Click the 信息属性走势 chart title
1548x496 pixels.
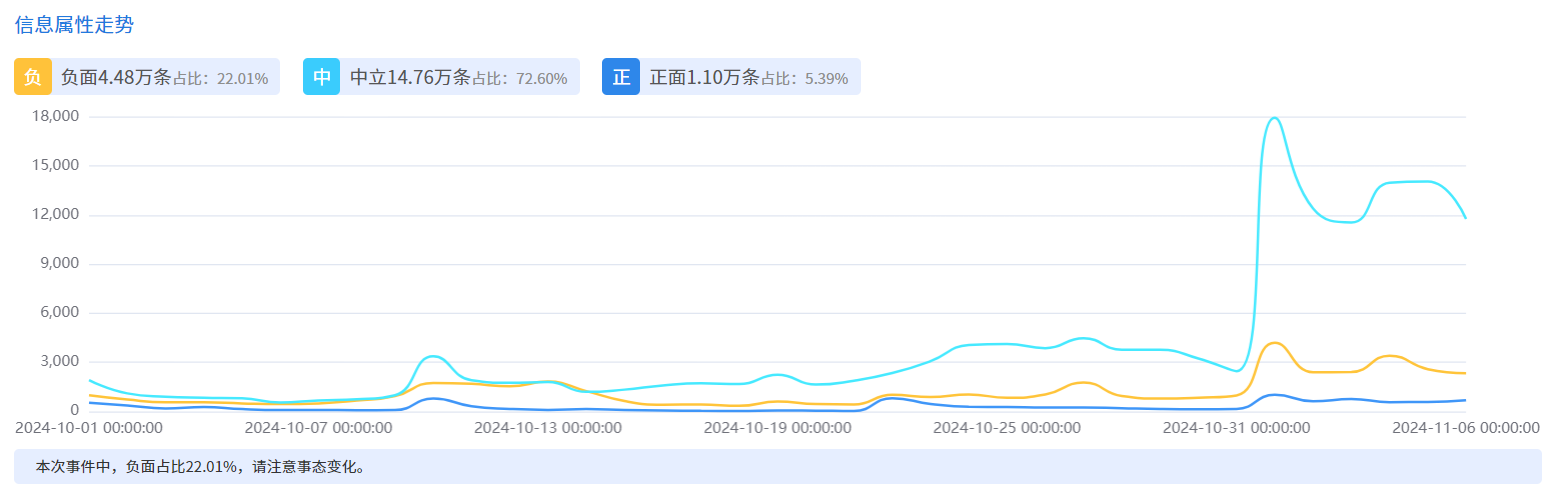click(x=74, y=25)
